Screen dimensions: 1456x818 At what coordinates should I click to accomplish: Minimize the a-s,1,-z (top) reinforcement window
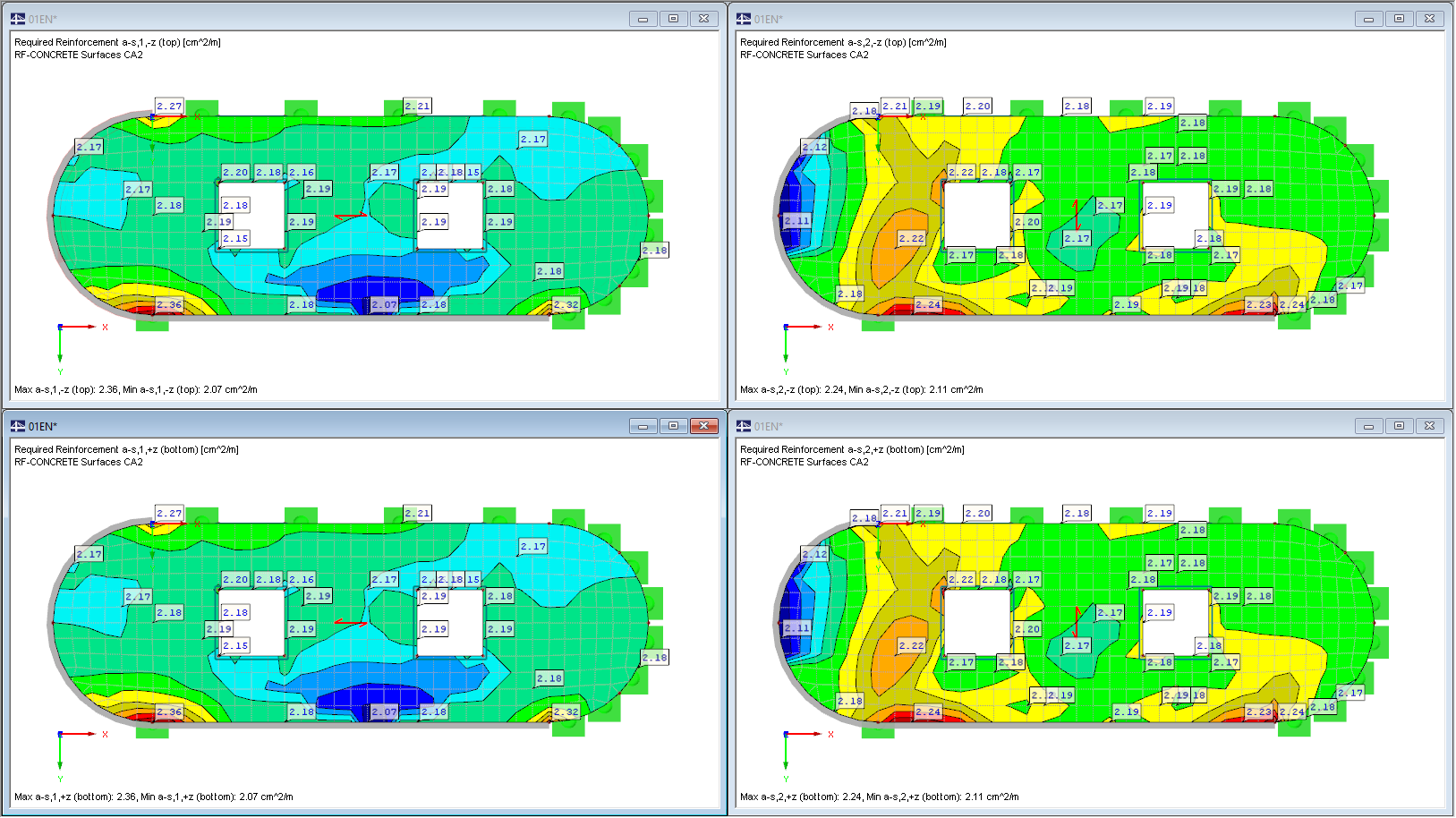pos(643,19)
